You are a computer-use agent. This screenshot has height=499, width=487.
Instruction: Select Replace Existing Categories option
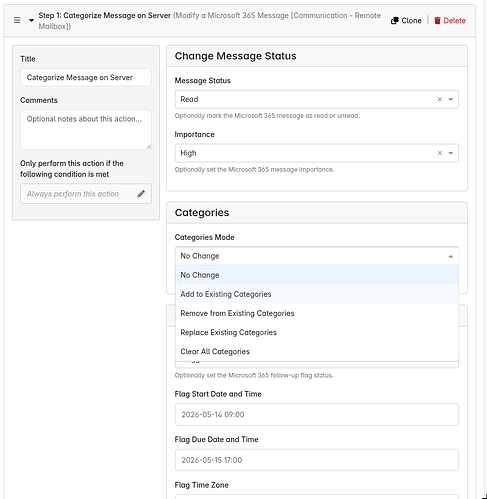coord(317,332)
